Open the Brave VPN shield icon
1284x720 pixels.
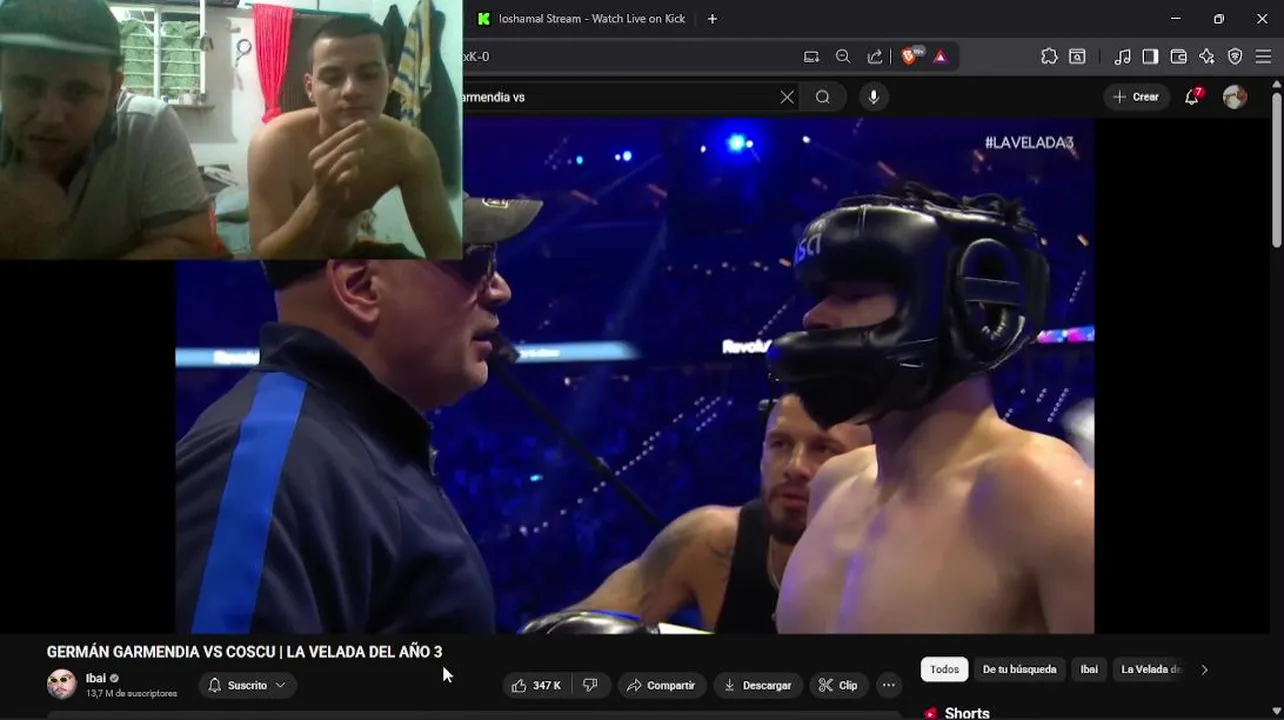pyautogui.click(x=1235, y=57)
